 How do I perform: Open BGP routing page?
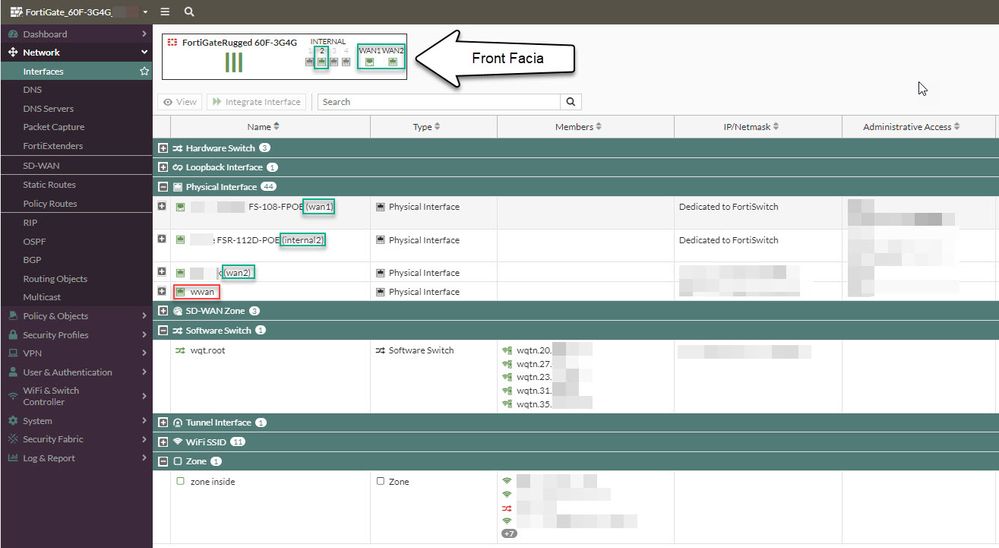coord(32,260)
